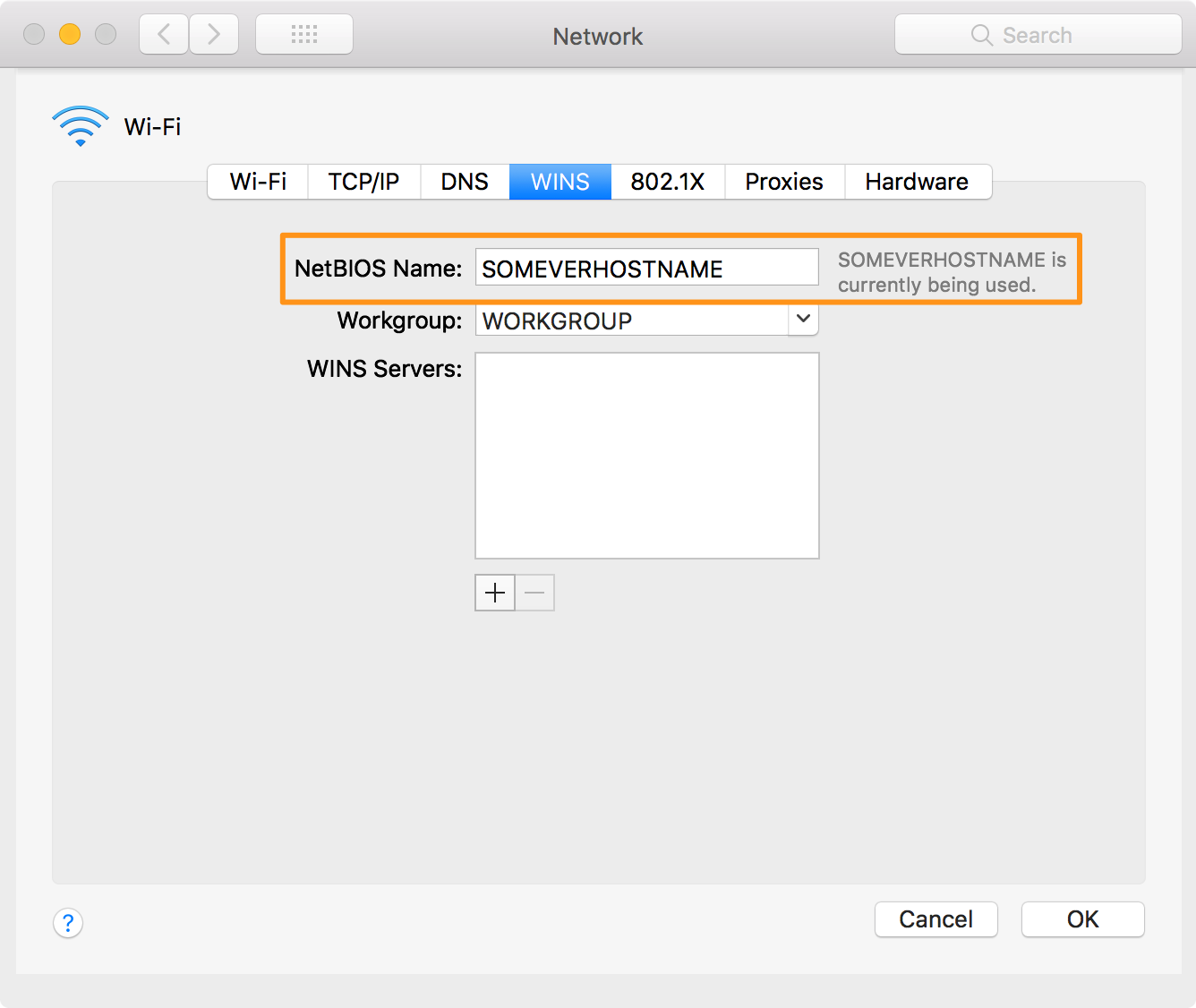The image size is (1196, 1008).
Task: Click the magnifying glass search icon
Action: pyautogui.click(x=982, y=35)
